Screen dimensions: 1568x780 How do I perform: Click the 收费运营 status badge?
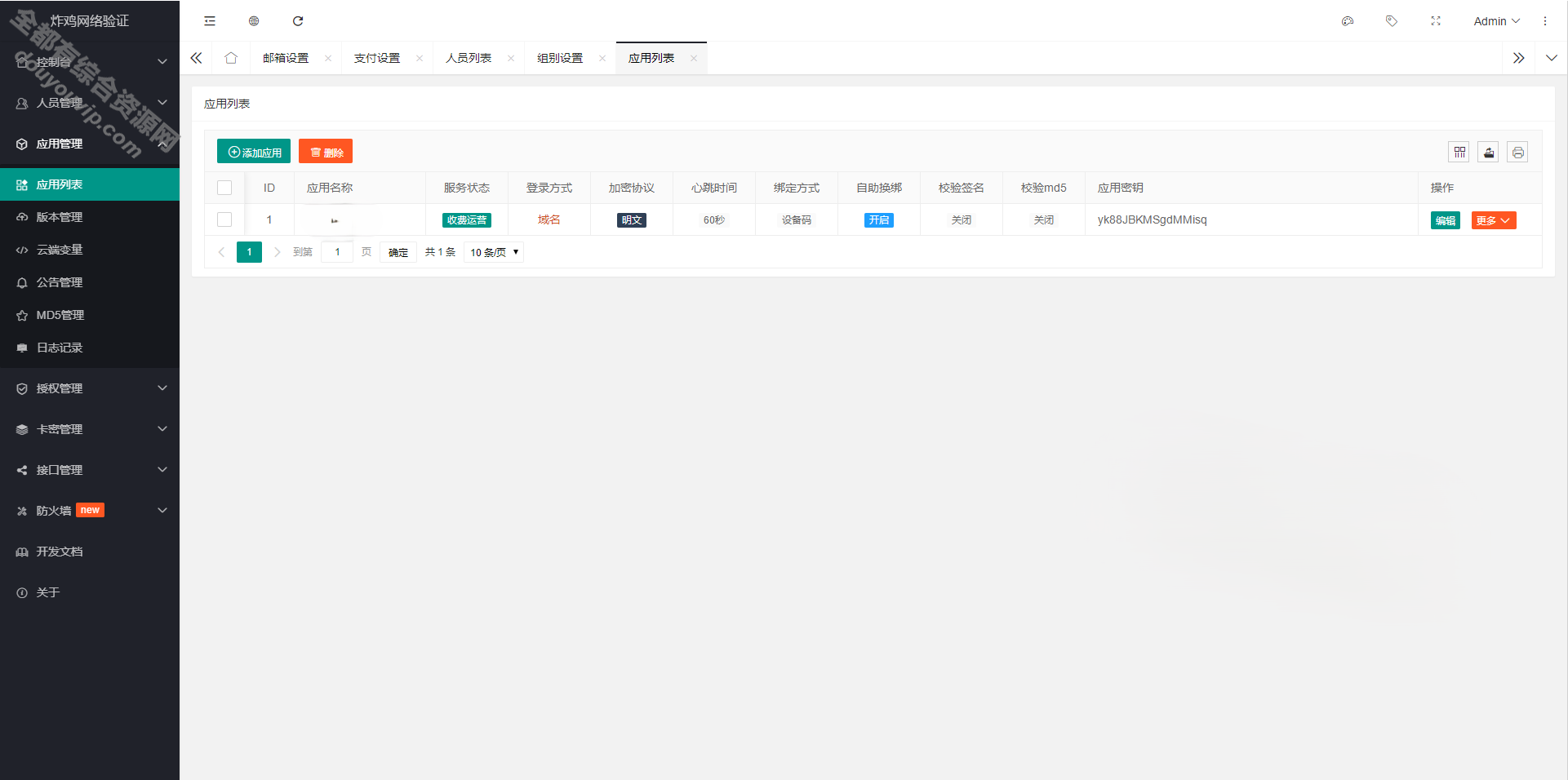coord(467,220)
